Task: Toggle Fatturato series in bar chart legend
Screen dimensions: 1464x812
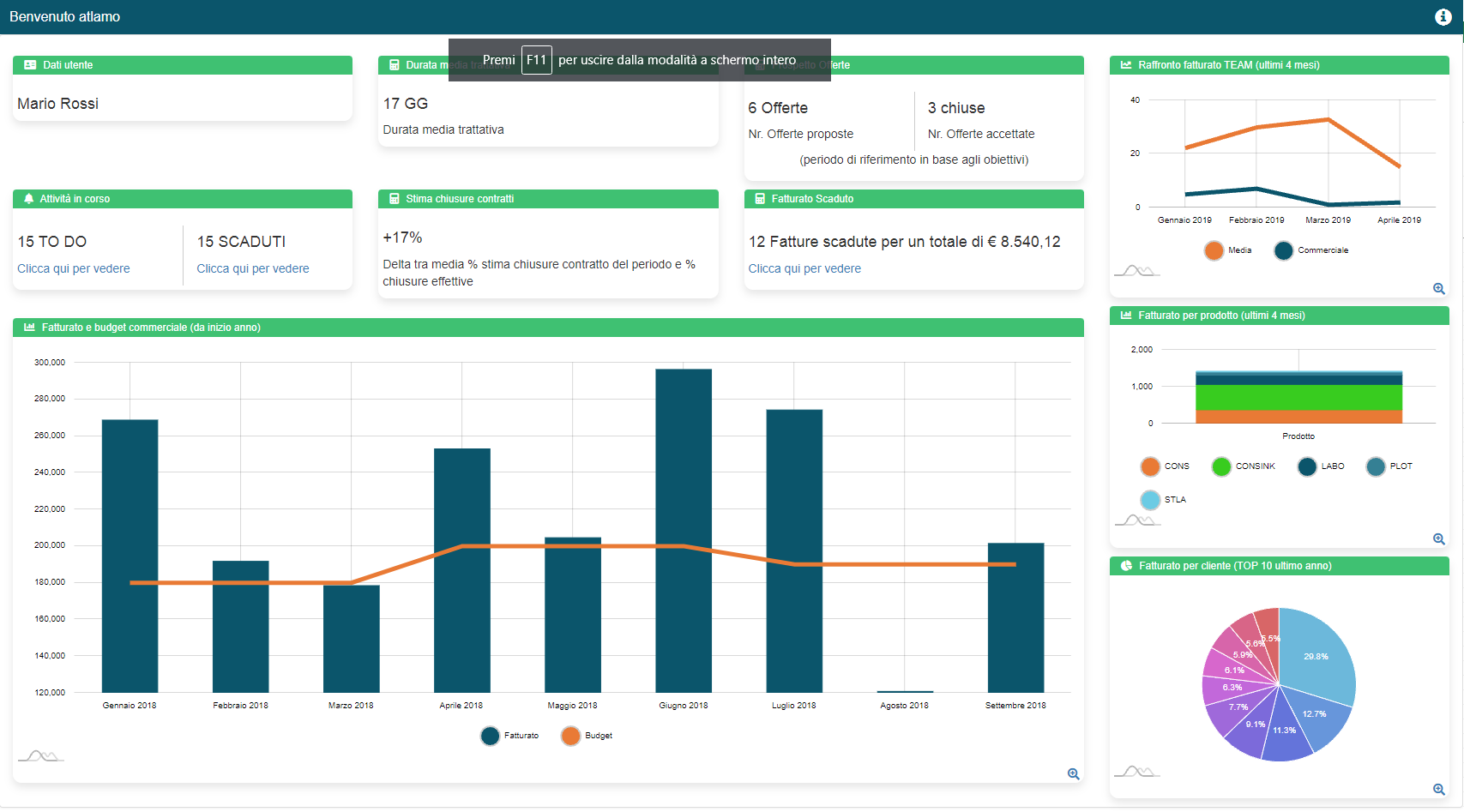Action: click(x=510, y=736)
